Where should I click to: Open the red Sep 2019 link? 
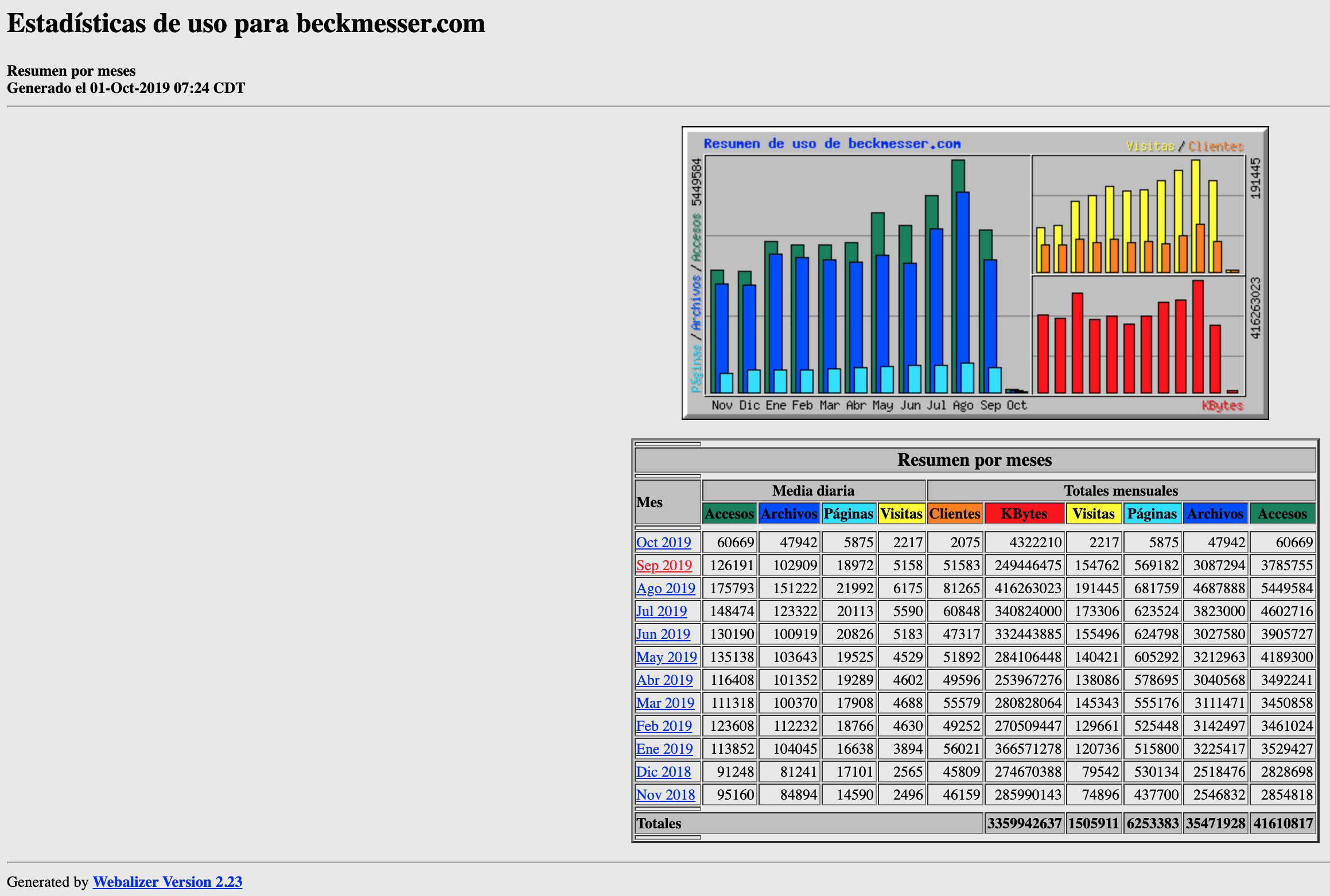point(664,565)
